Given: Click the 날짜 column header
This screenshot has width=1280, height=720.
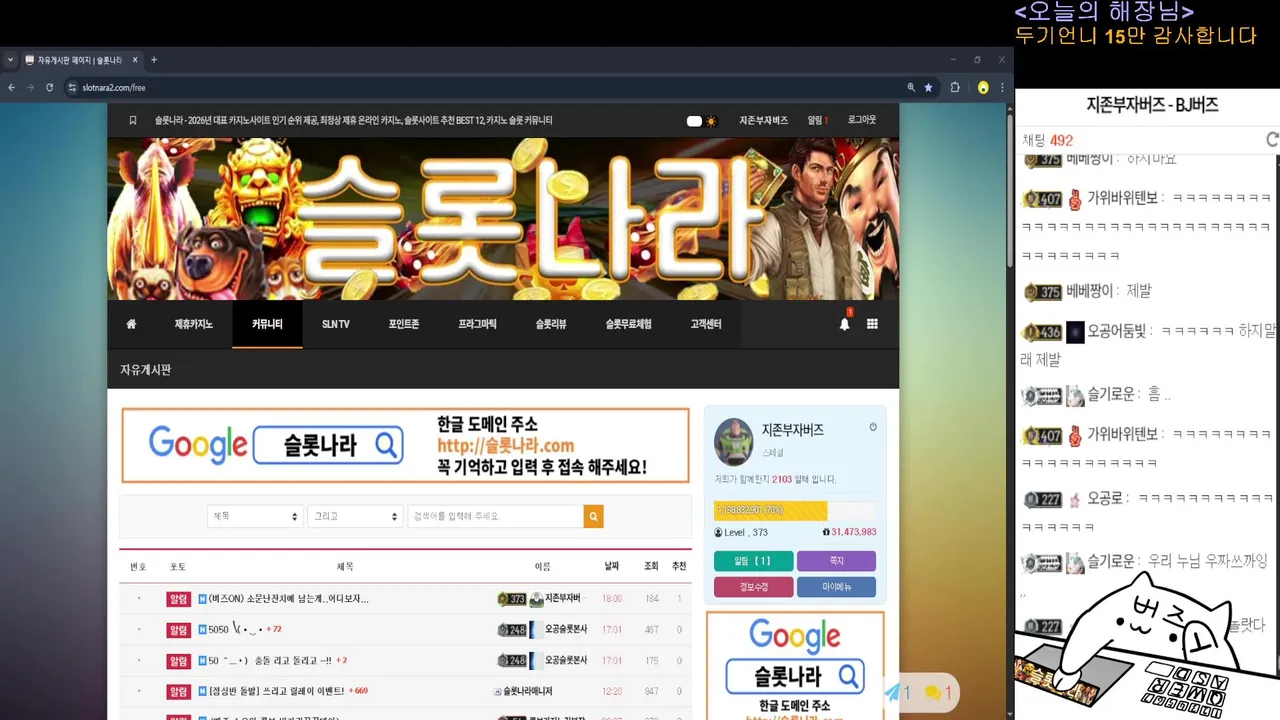Looking at the screenshot, I should pos(612,566).
